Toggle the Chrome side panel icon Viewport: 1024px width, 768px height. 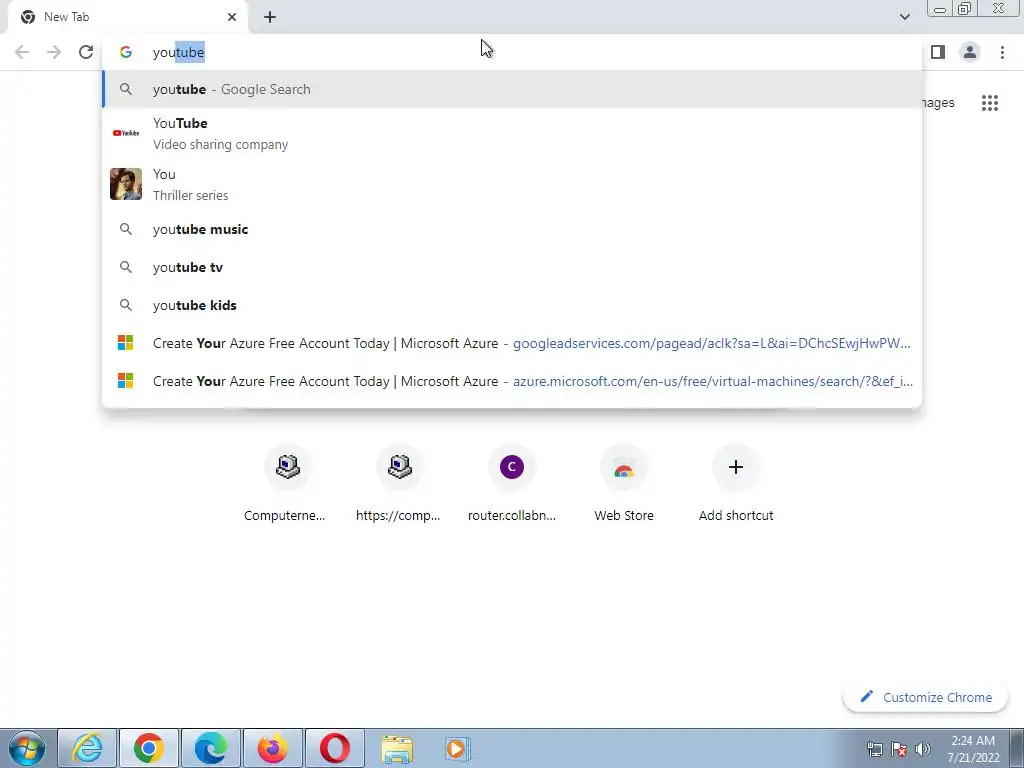(938, 52)
